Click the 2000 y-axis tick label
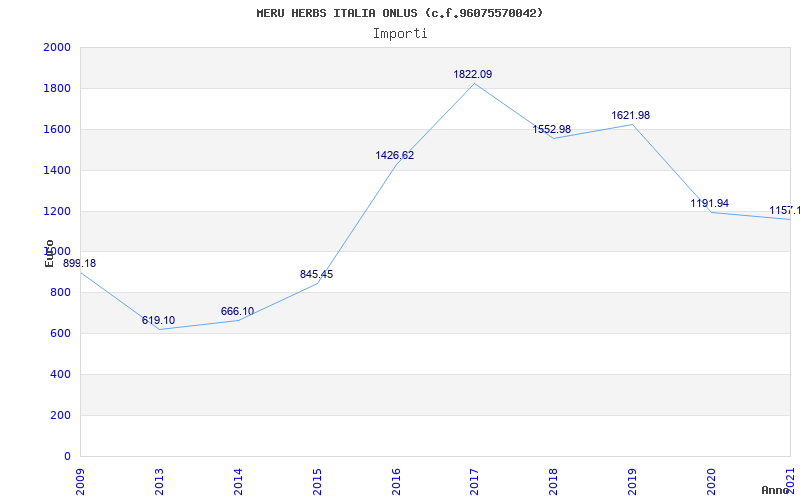Viewport: 800px width, 500px height. tap(57, 47)
